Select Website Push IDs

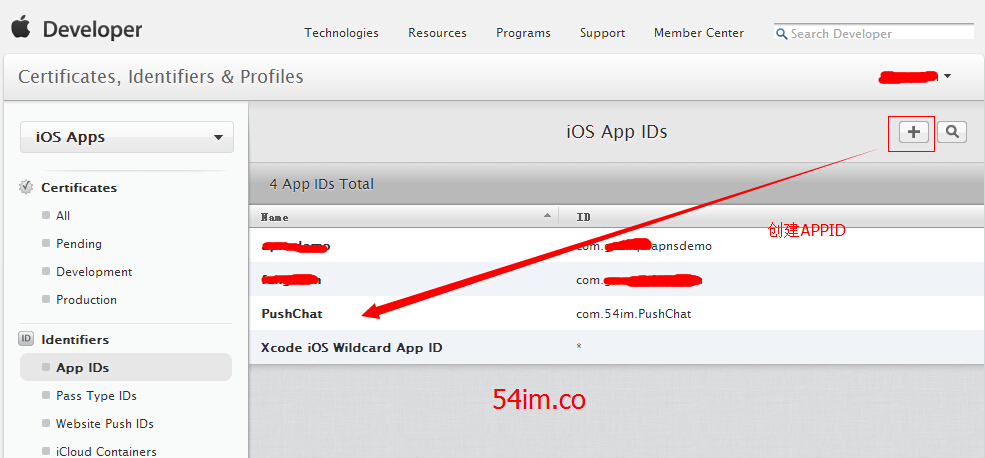[x=104, y=424]
